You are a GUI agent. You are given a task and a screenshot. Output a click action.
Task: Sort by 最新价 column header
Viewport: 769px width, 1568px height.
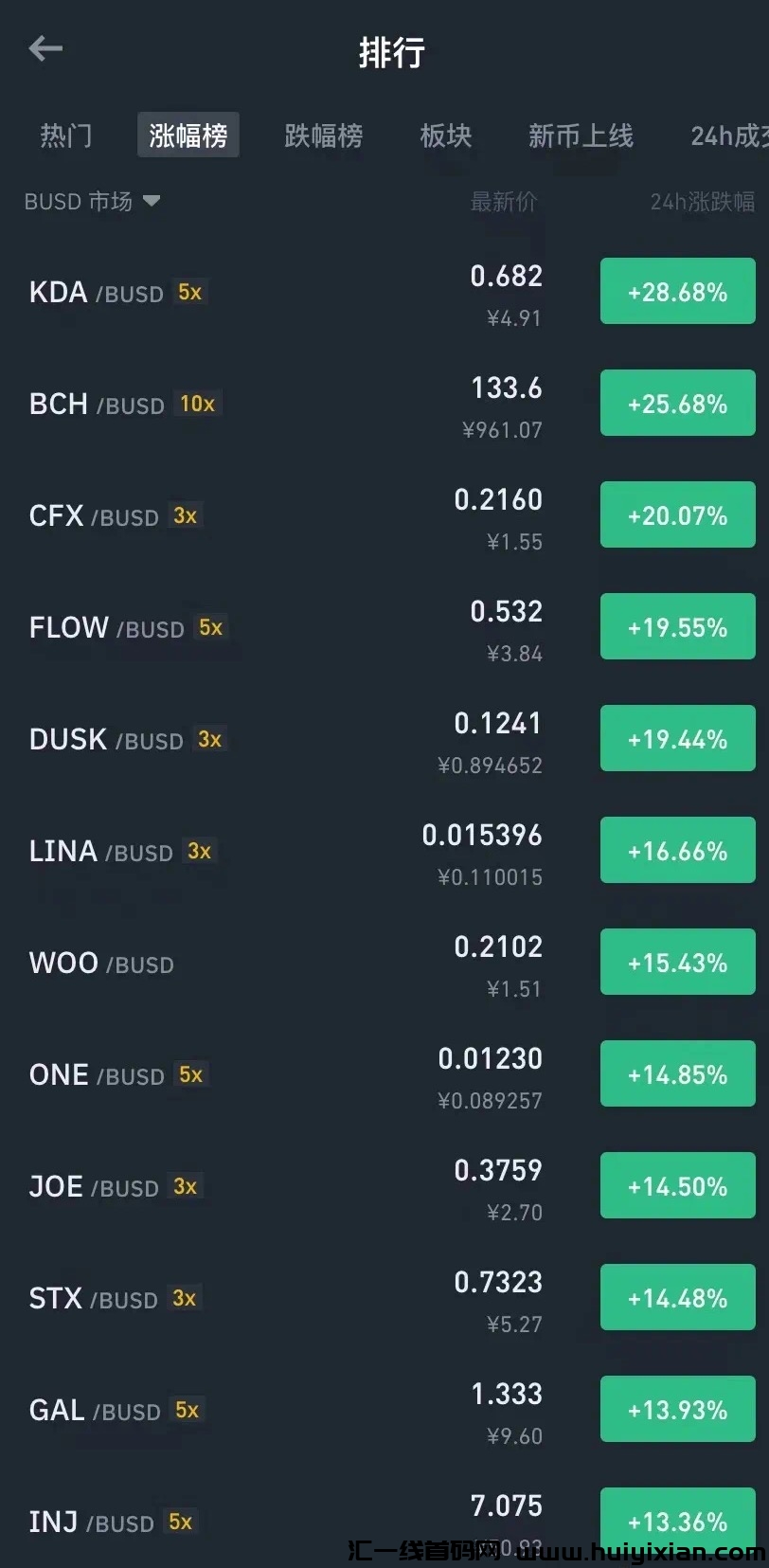(x=503, y=201)
